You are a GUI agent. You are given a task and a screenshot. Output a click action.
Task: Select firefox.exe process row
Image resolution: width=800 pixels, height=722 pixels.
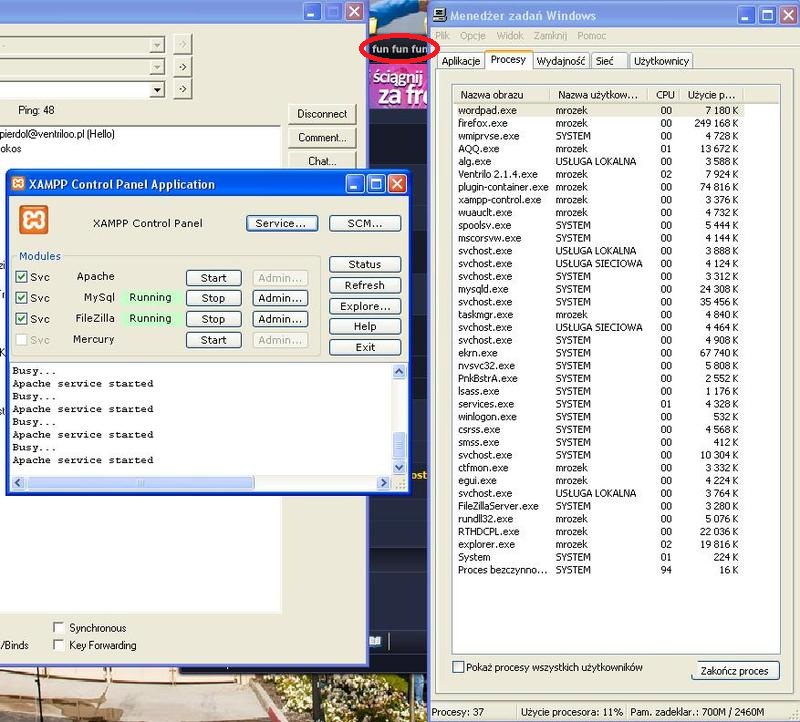pyautogui.click(x=598, y=123)
